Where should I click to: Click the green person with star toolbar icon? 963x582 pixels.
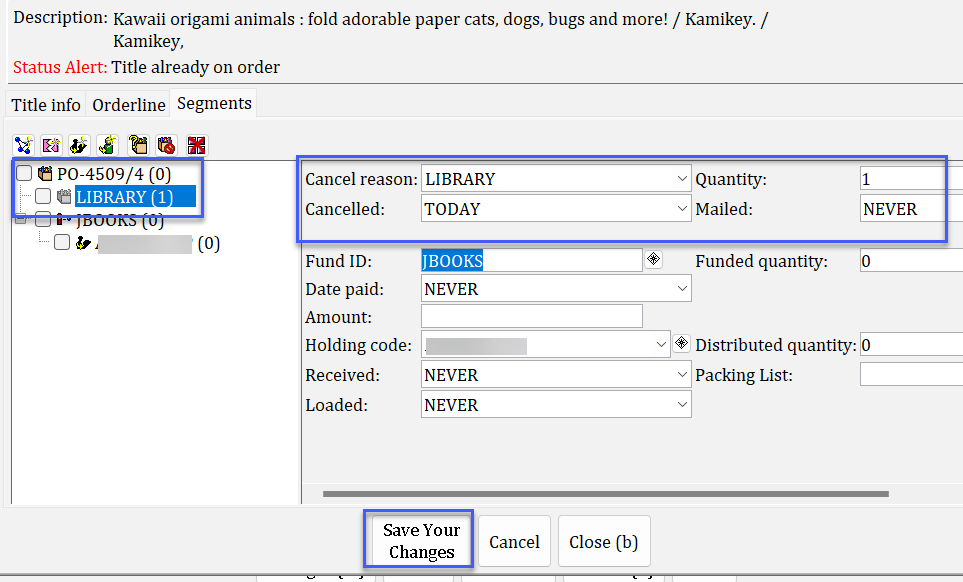point(108,146)
